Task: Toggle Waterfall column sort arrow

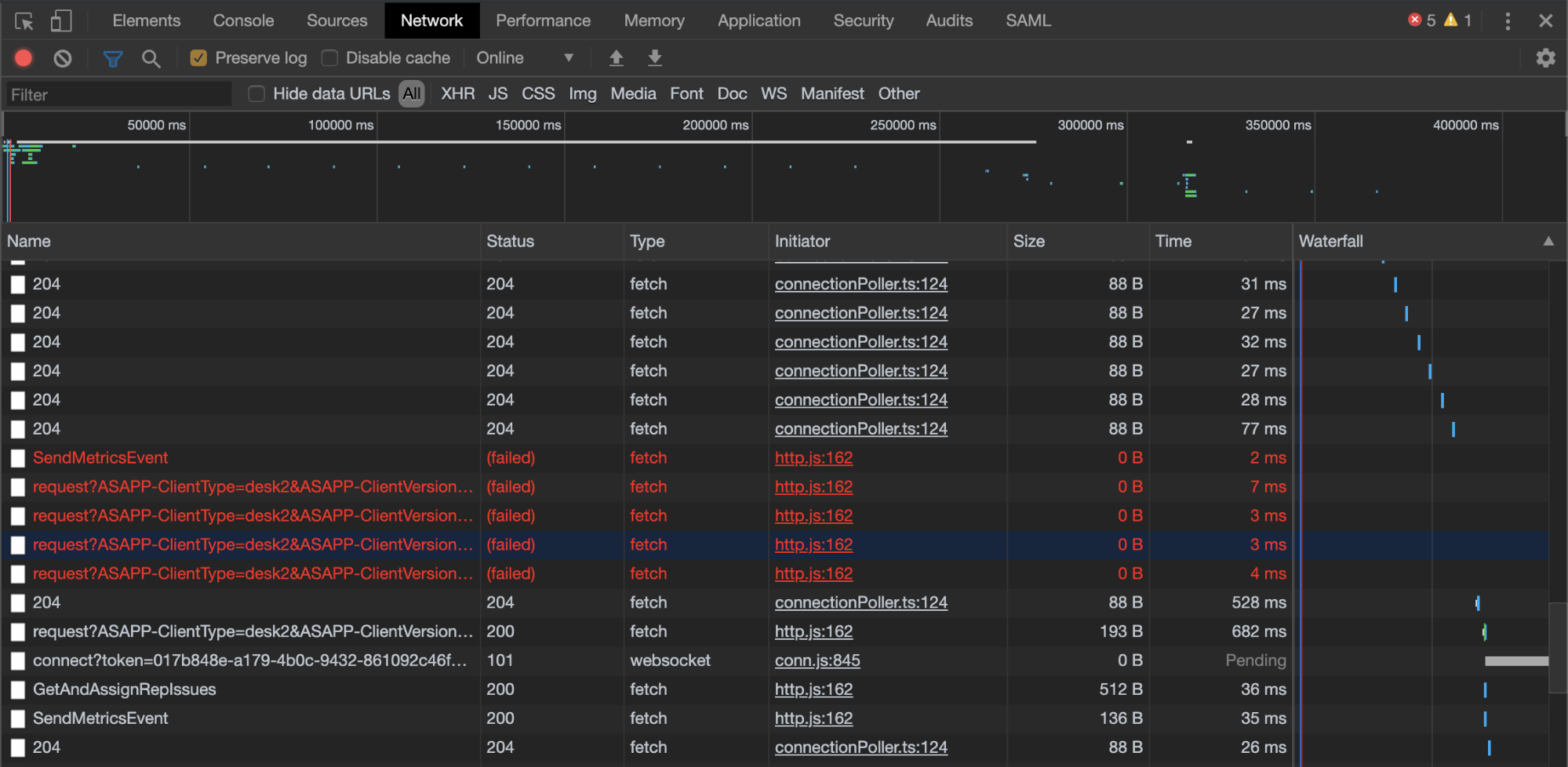Action: tap(1548, 242)
